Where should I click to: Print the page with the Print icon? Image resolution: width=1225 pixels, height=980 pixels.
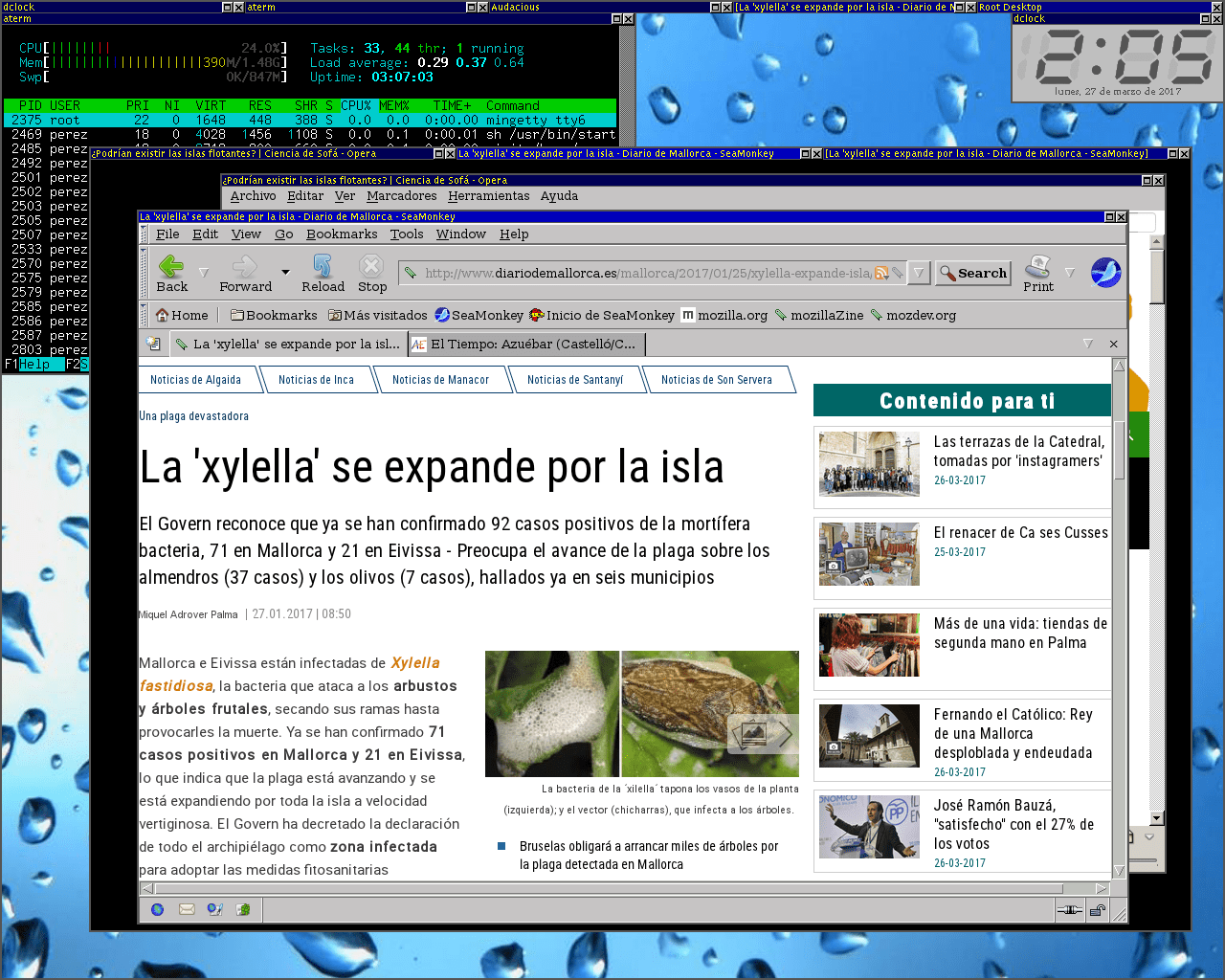point(1037,273)
